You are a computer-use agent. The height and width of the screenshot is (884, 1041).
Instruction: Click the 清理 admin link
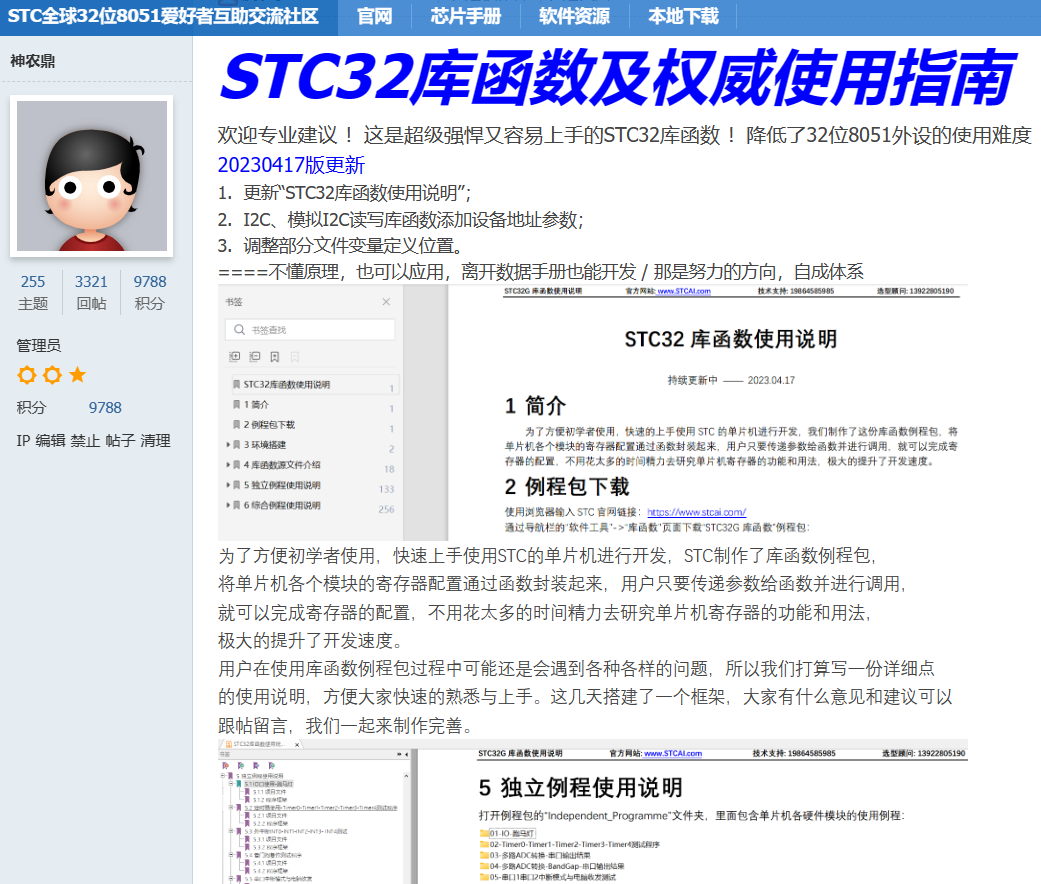point(155,441)
